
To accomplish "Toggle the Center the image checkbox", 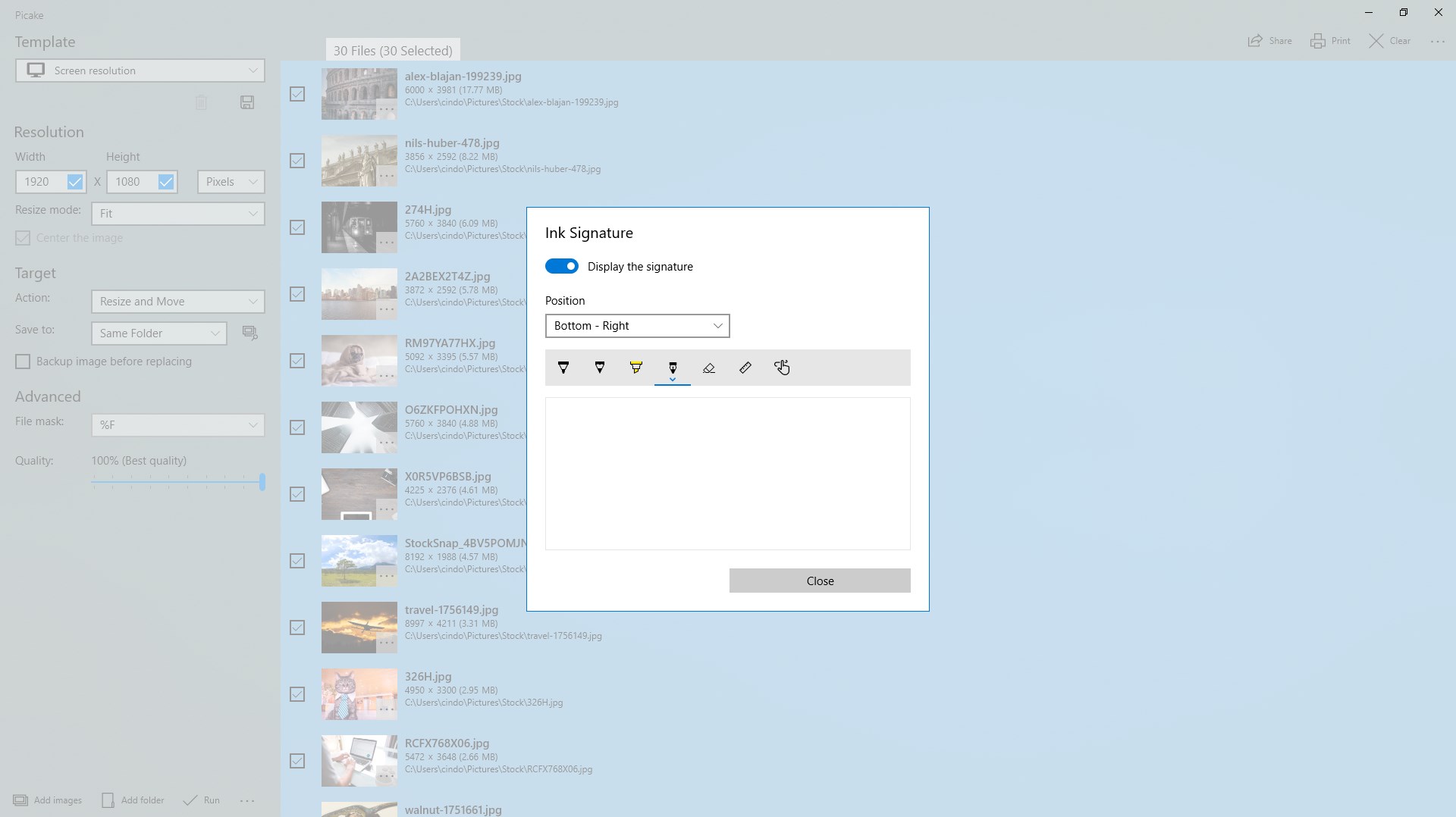I will (x=23, y=238).
